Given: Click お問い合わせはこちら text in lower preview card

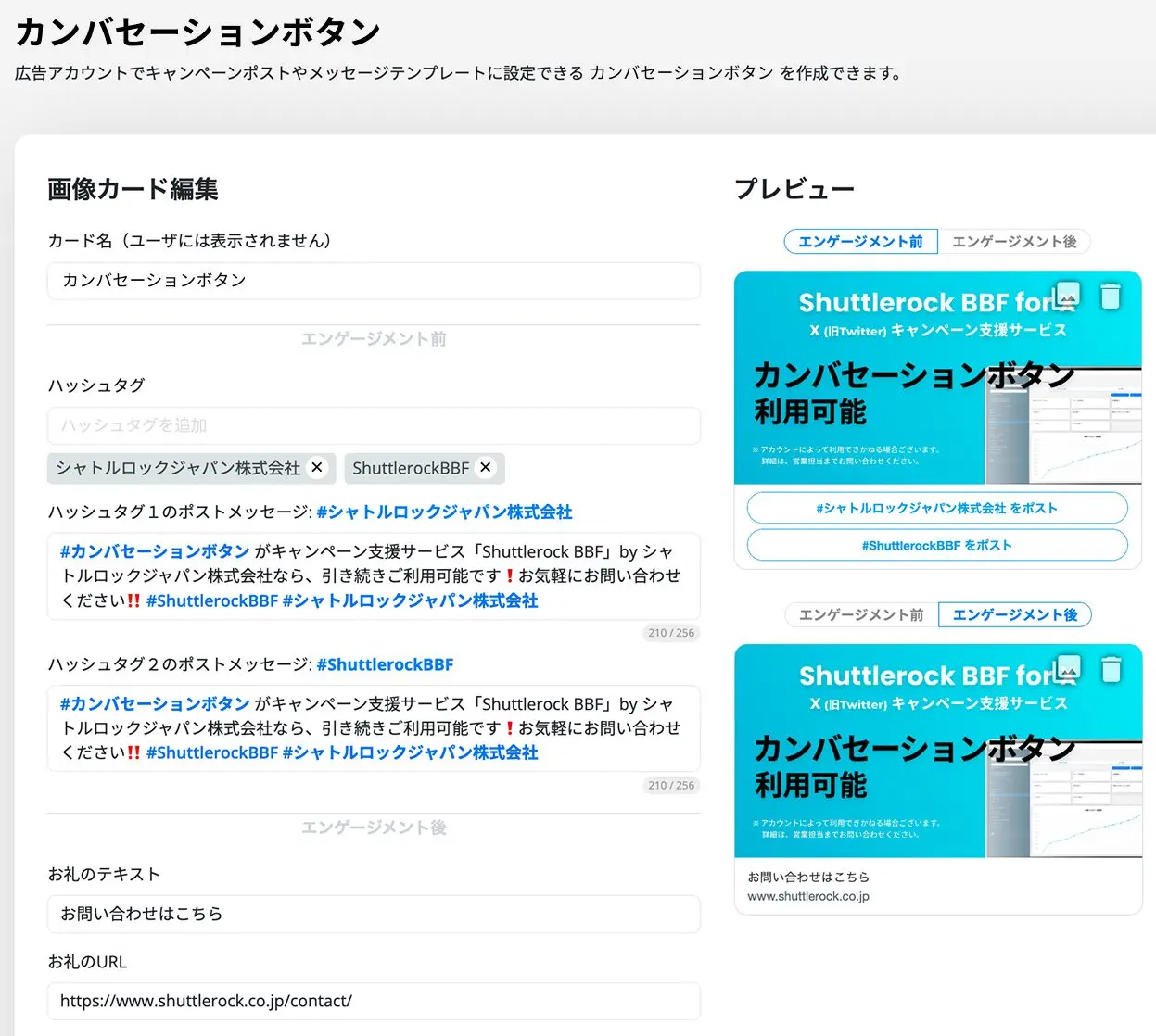Looking at the screenshot, I should [x=808, y=877].
